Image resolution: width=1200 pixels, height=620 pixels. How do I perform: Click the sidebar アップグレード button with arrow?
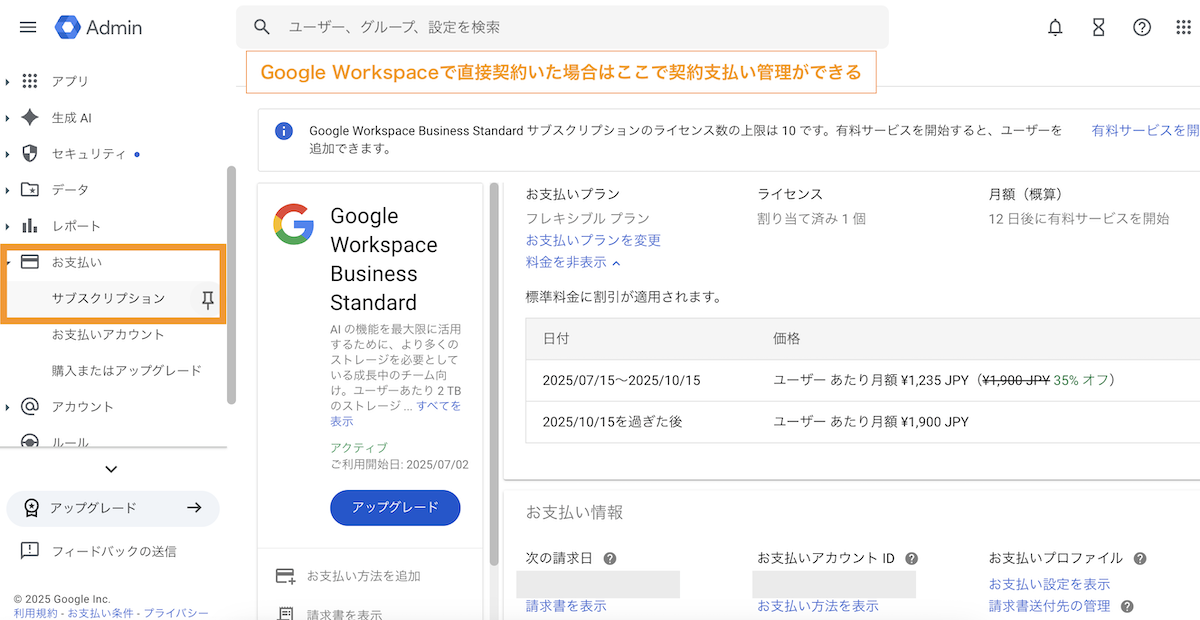[x=113, y=508]
